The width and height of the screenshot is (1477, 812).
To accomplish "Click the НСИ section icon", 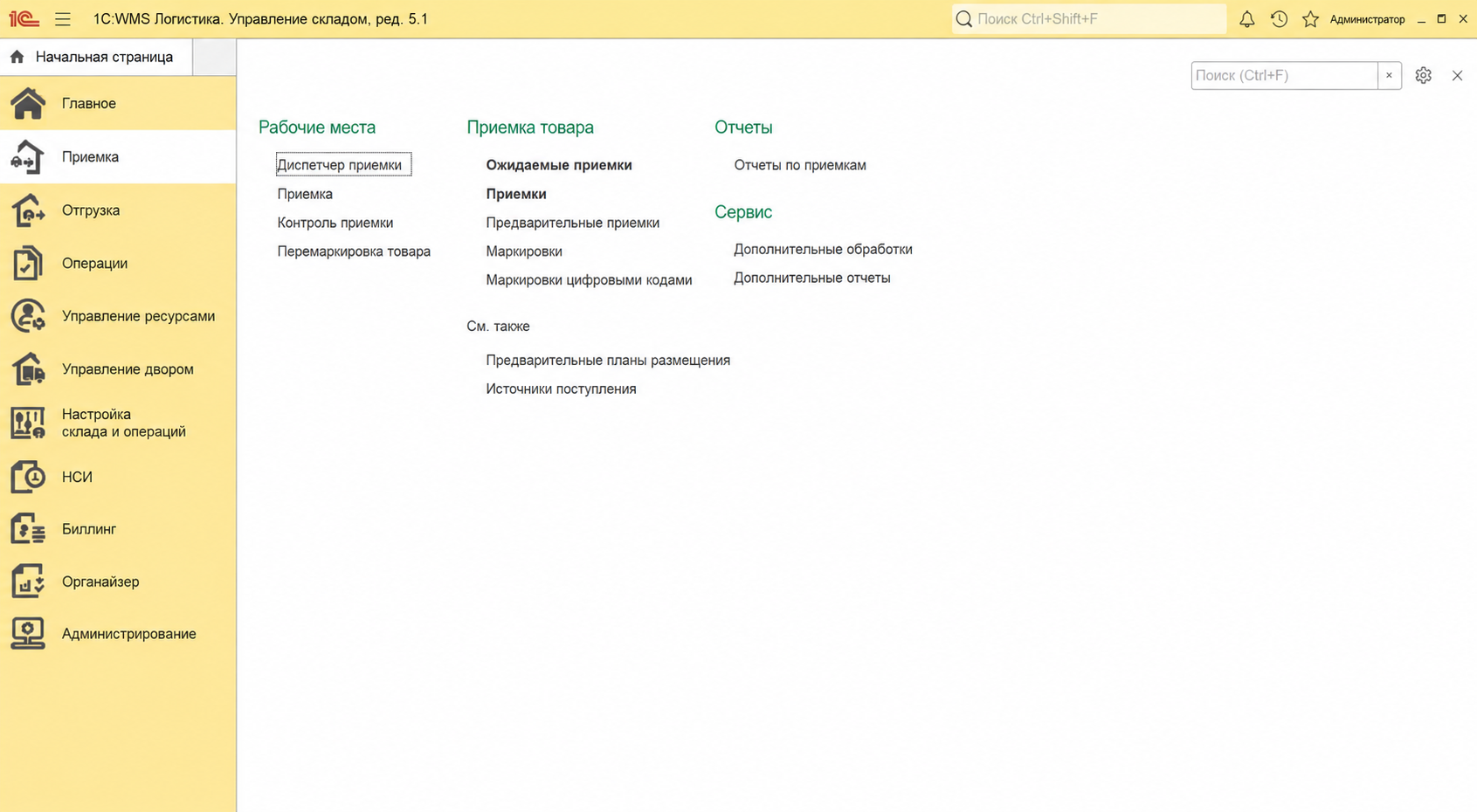I will coord(28,477).
